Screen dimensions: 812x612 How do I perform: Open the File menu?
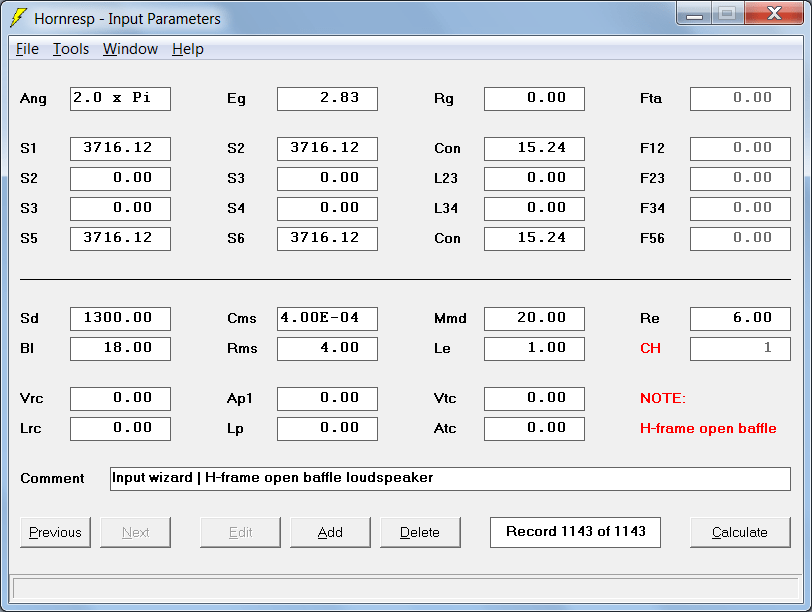click(27, 49)
